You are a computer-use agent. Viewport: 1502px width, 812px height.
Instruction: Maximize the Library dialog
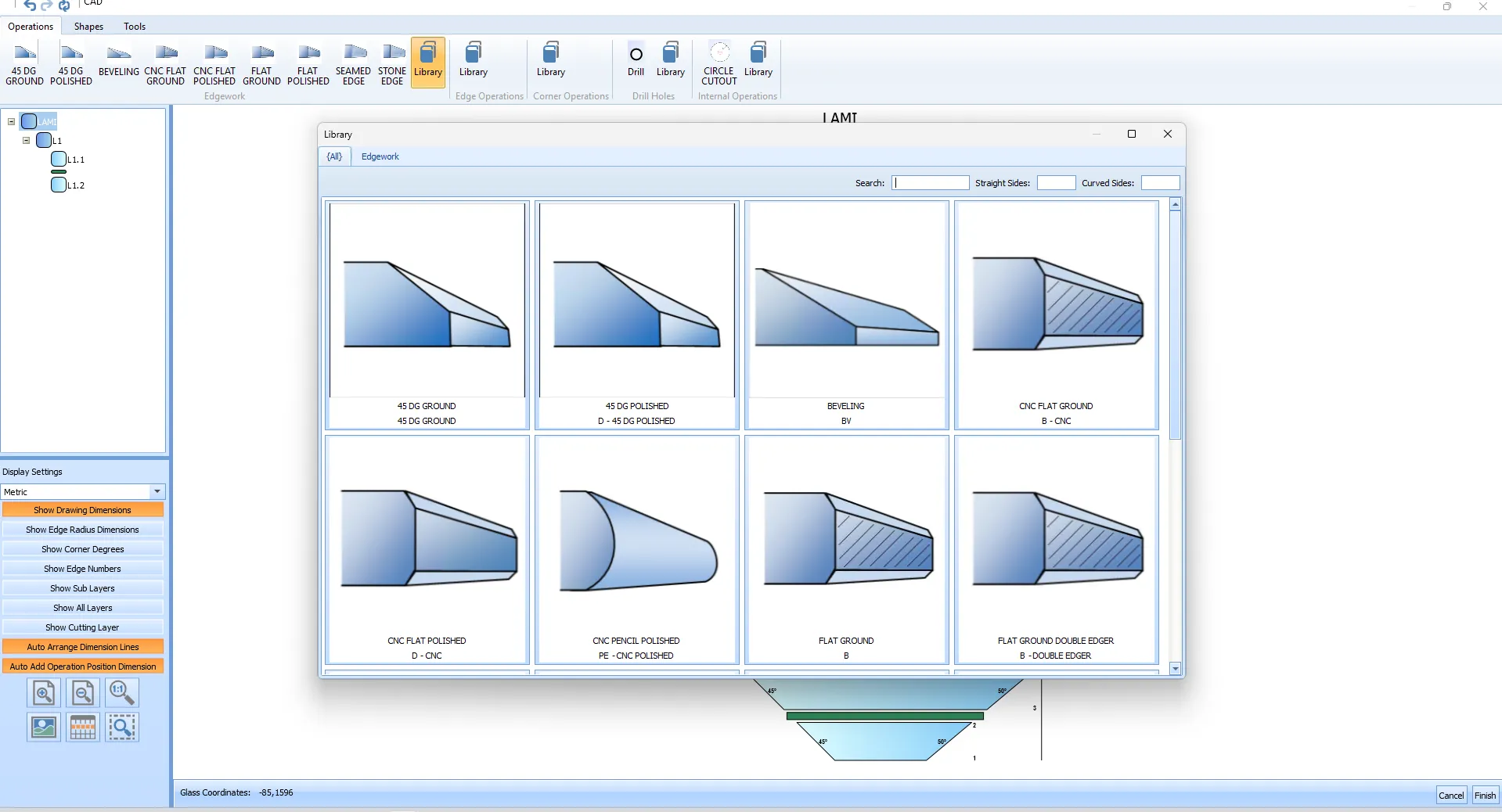click(x=1132, y=134)
